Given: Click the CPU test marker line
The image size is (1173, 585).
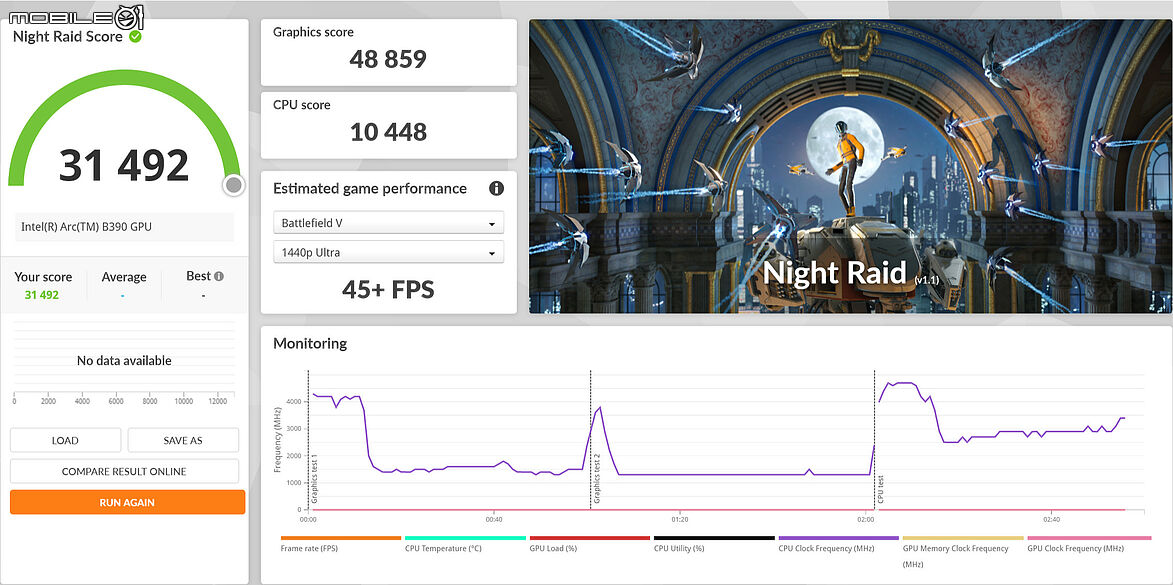Looking at the screenshot, I should click(x=875, y=440).
